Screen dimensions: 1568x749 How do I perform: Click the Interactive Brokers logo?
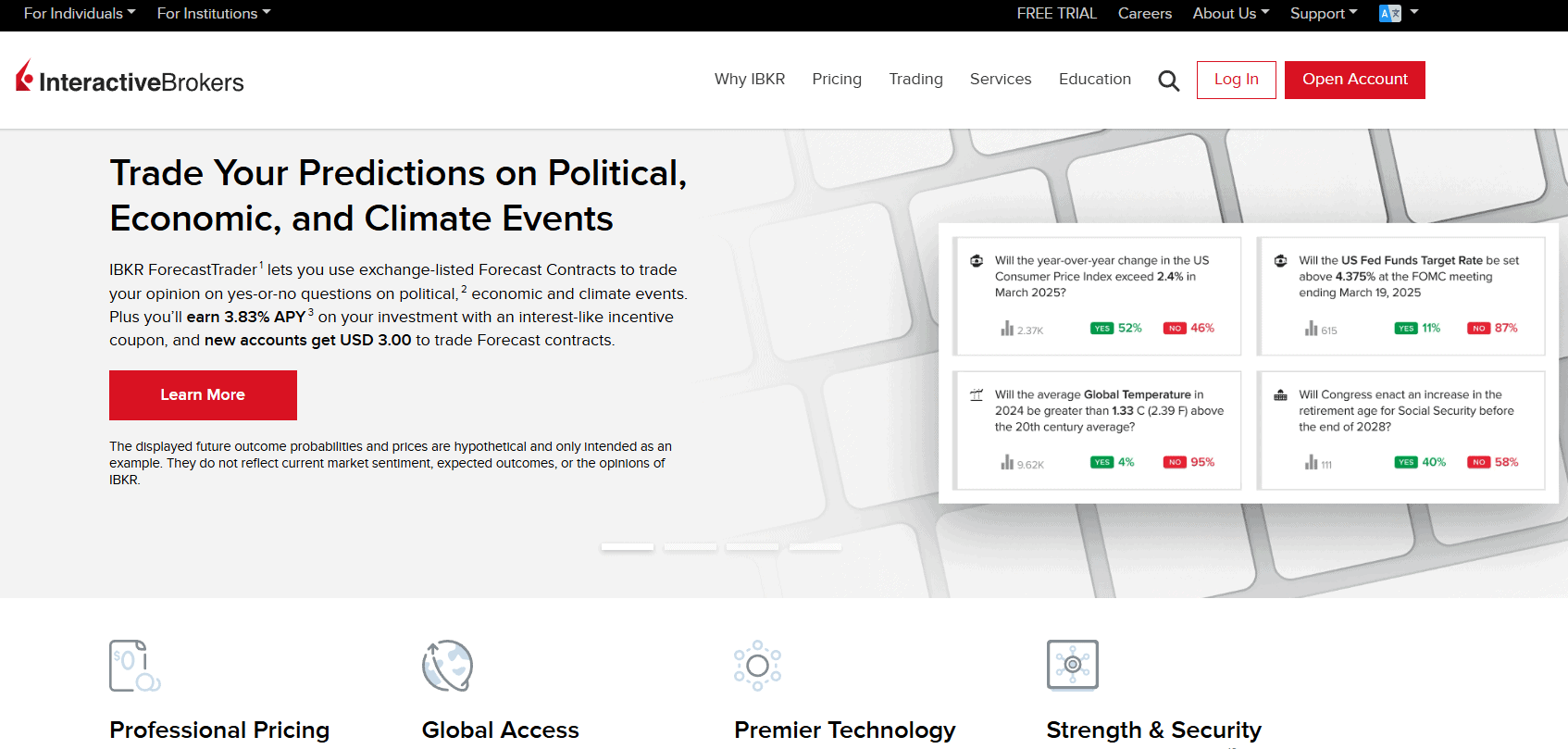130,78
